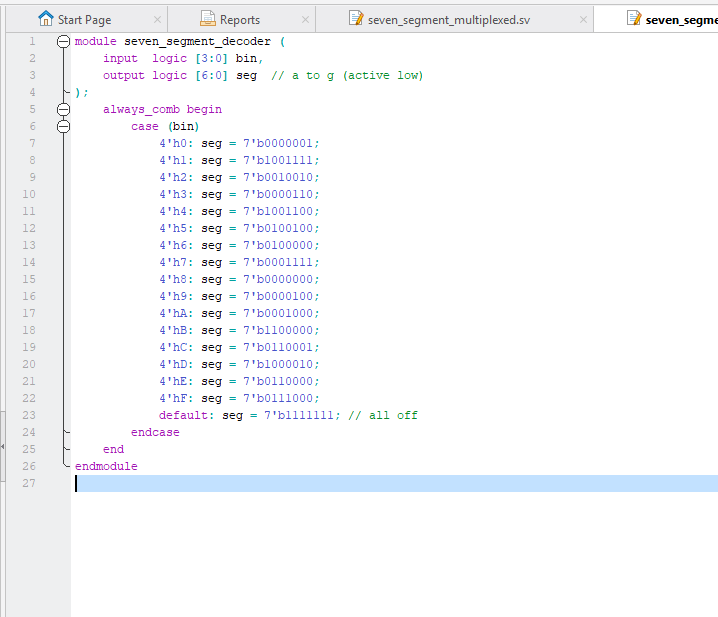Click the active seven_segme tab file icon
The image size is (718, 617).
pyautogui.click(x=634, y=19)
